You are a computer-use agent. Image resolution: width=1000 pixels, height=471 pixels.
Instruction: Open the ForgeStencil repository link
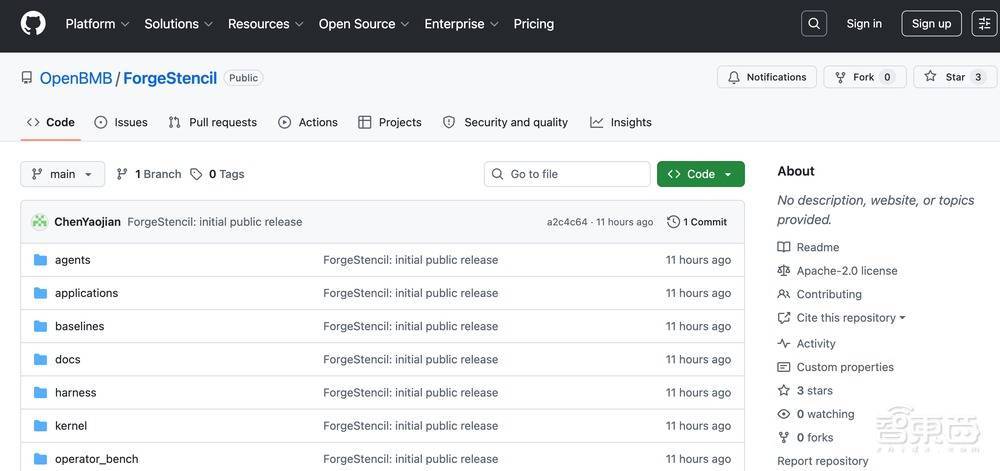(170, 78)
